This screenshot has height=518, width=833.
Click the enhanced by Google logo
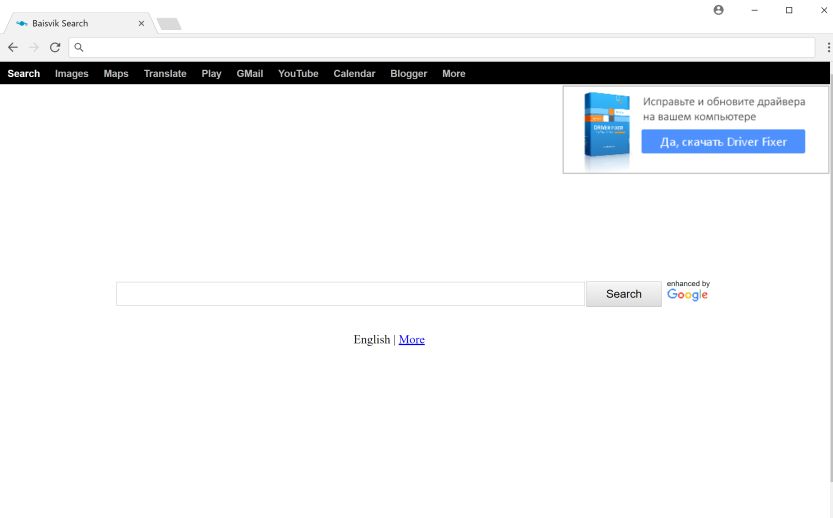[688, 291]
